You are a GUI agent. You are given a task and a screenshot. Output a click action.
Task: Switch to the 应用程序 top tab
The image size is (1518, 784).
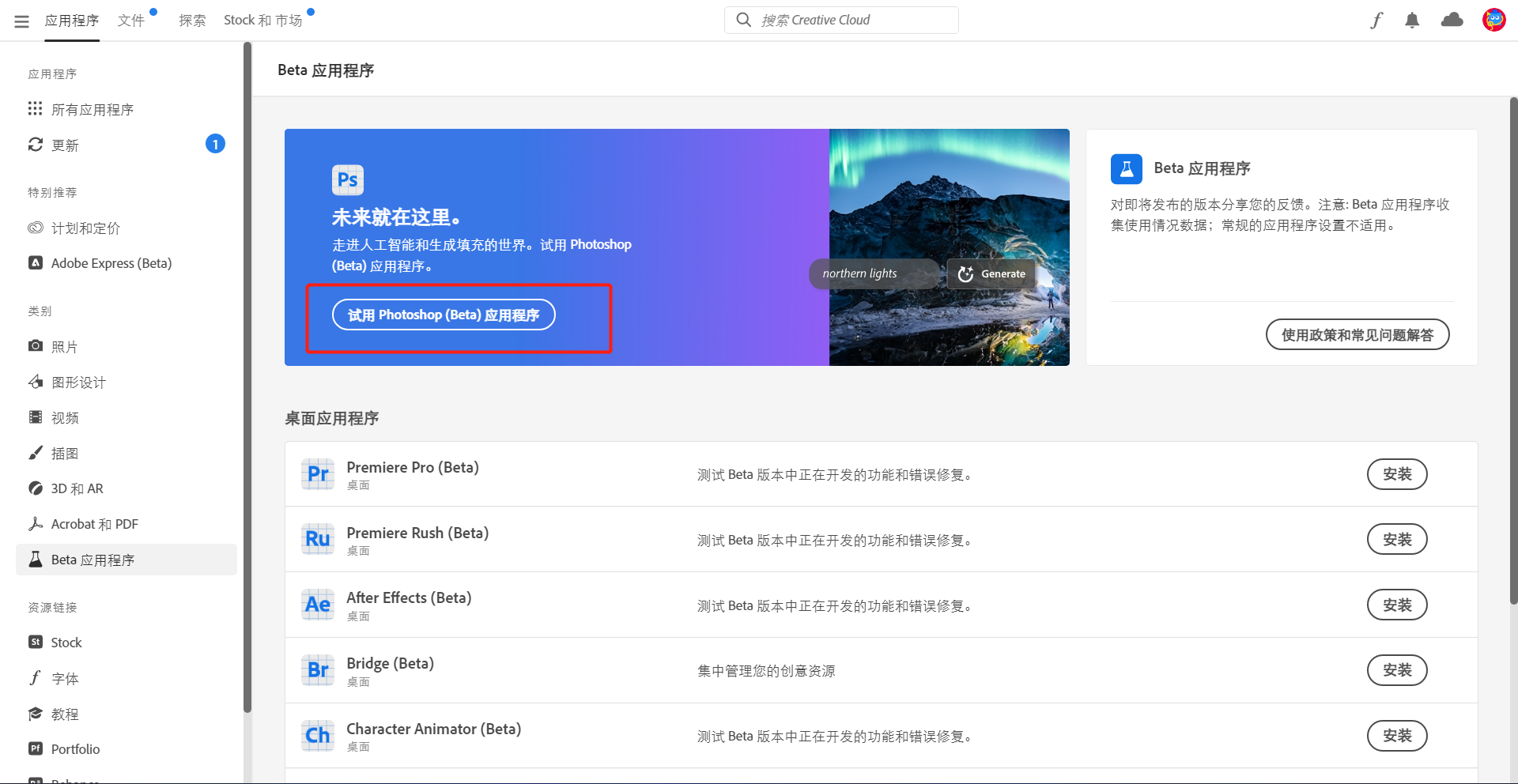(72, 21)
